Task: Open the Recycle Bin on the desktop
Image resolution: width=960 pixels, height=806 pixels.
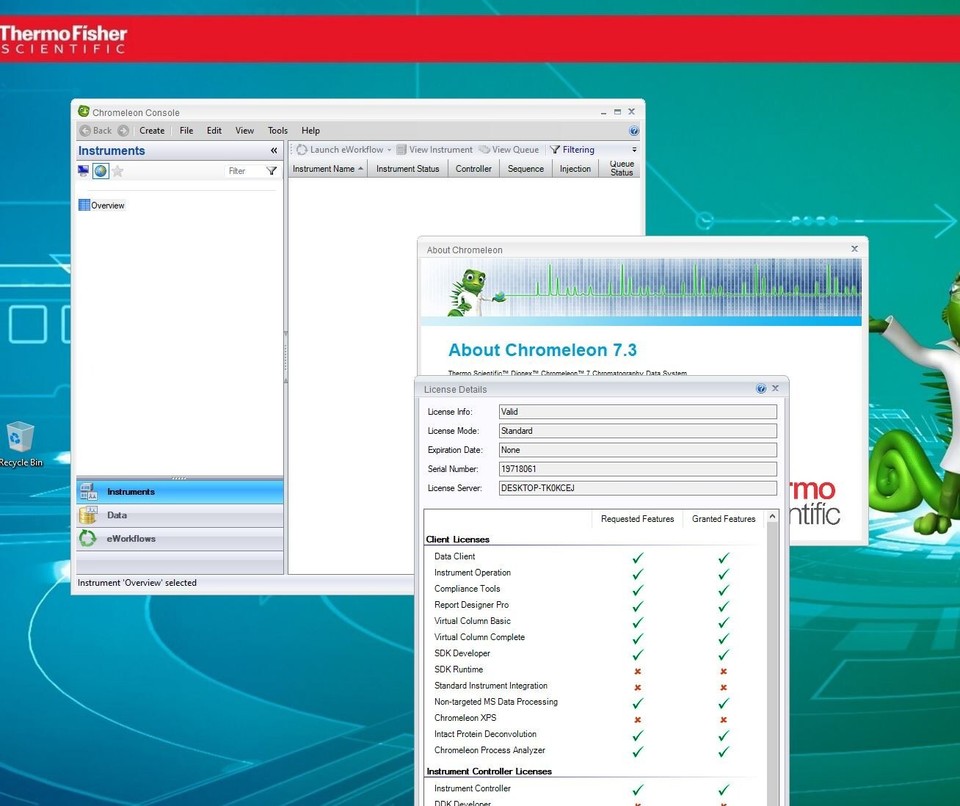Action: pyautogui.click(x=23, y=435)
